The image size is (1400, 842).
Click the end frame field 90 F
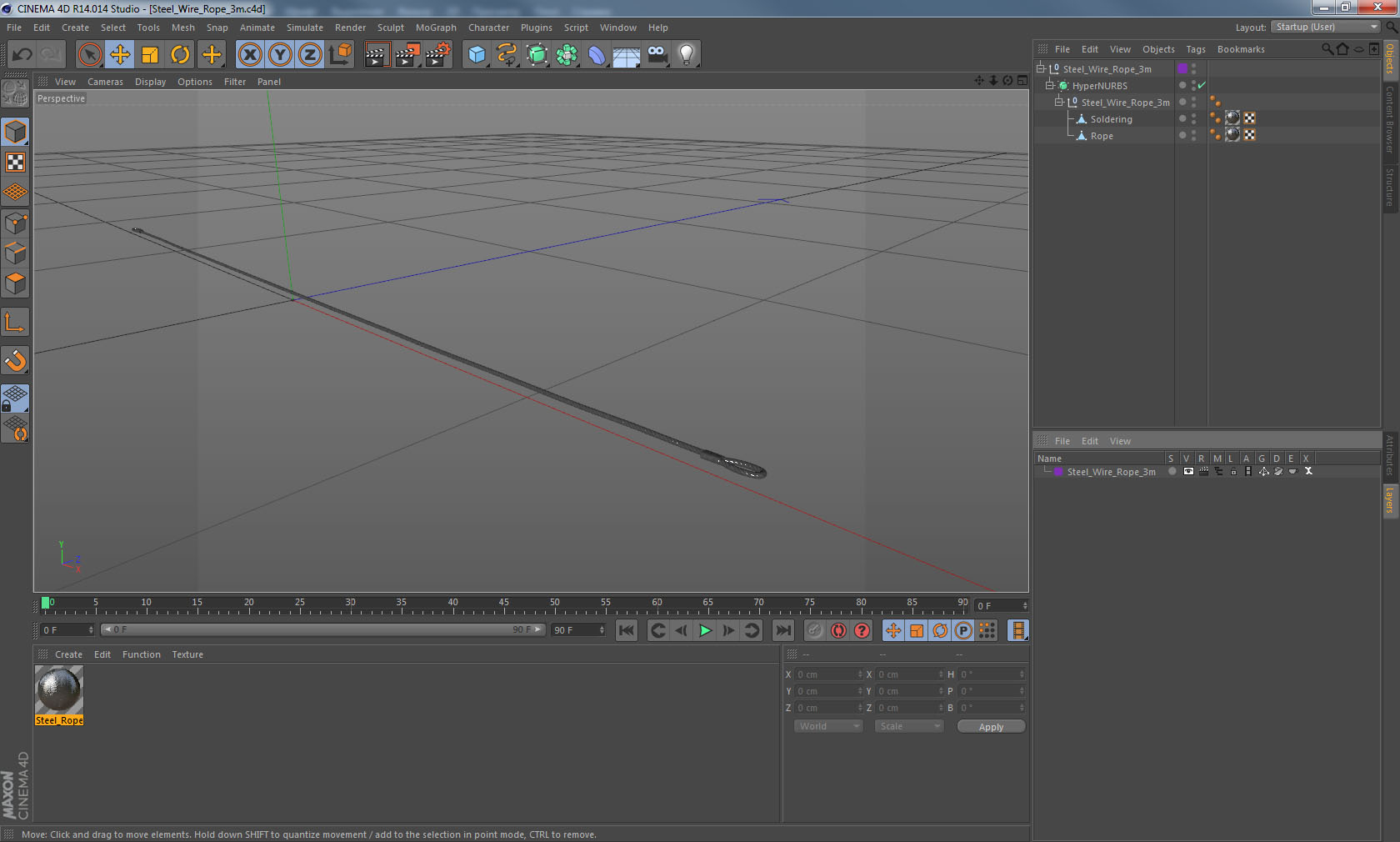[577, 630]
